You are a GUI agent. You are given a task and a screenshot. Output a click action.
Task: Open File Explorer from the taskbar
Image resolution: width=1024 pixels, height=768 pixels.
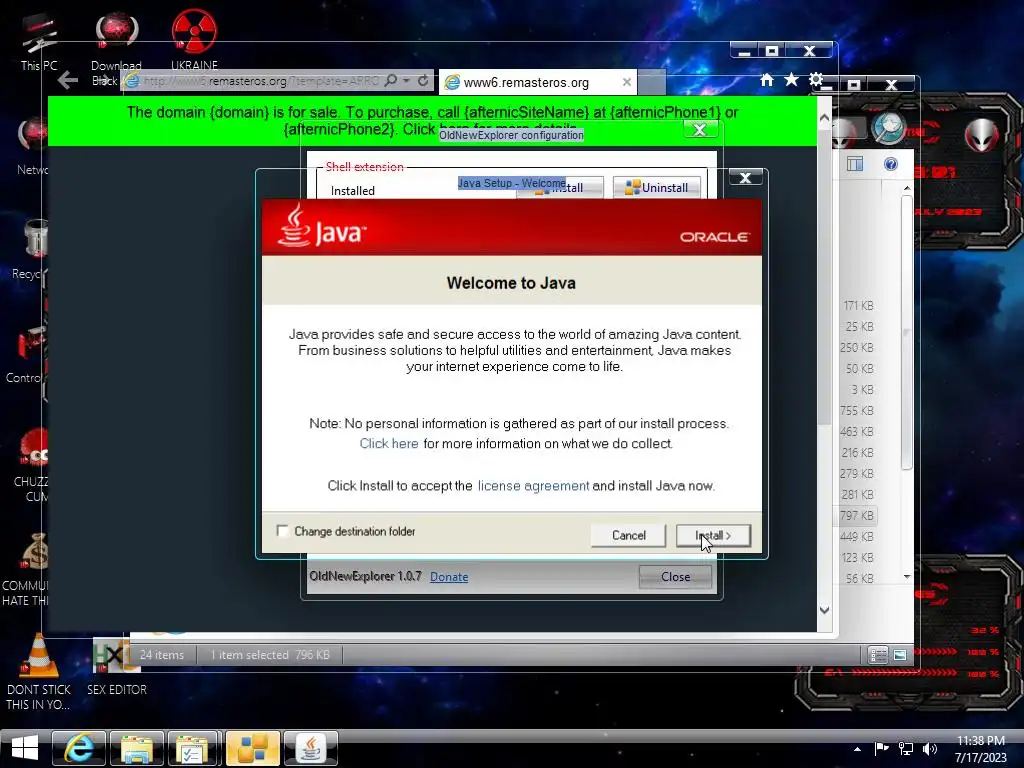coord(136,748)
